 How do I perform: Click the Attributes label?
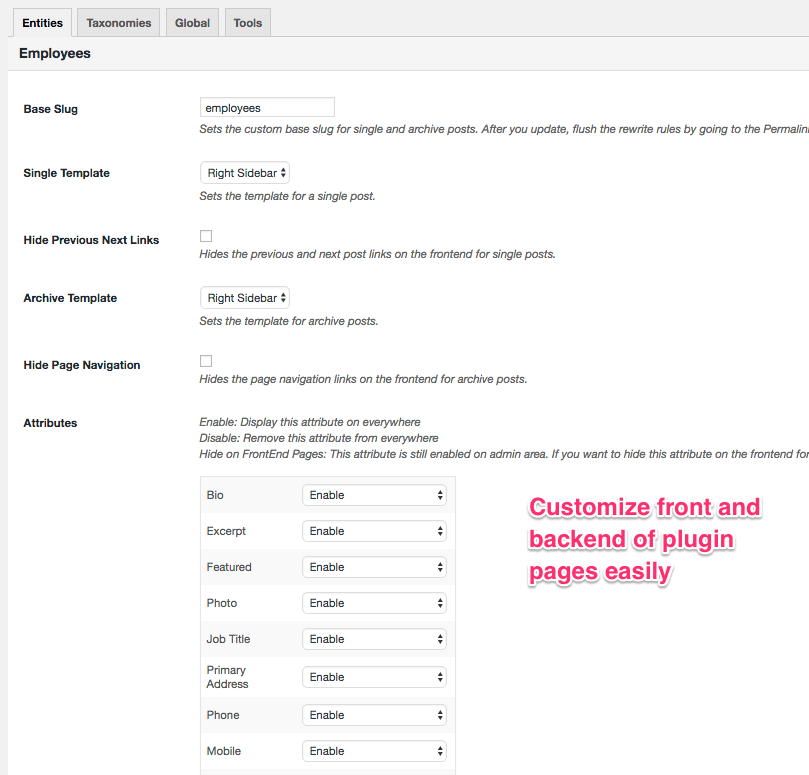(x=50, y=423)
